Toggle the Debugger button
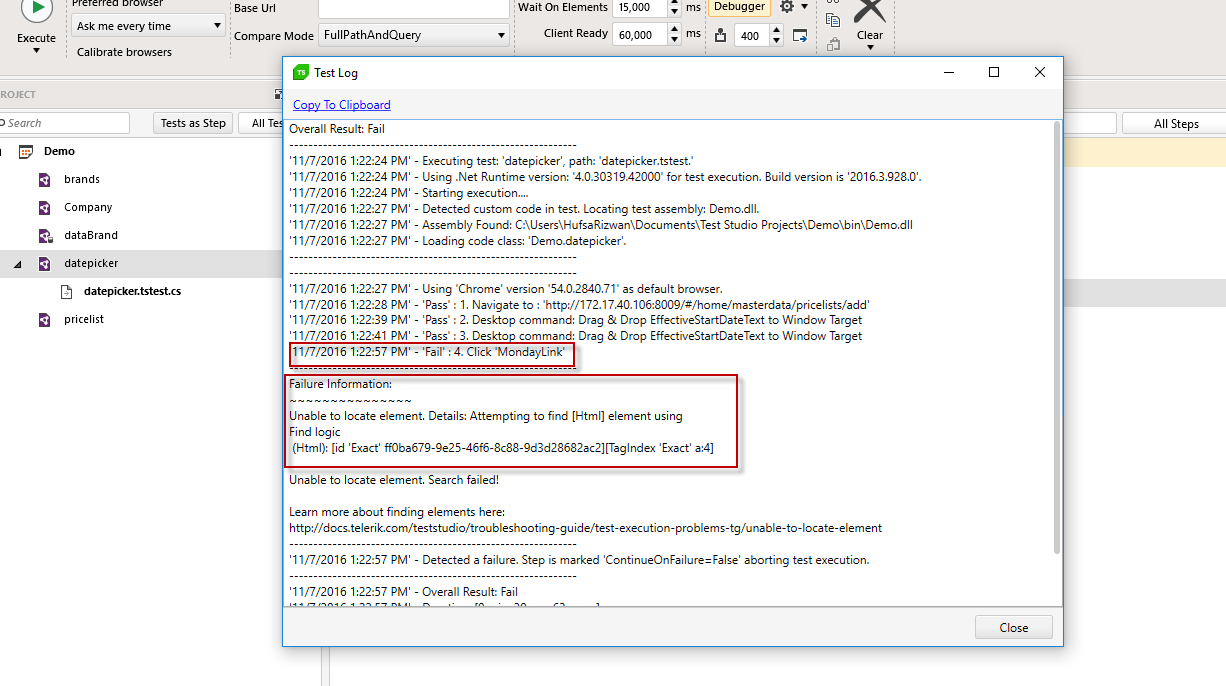Viewport: 1226px width, 686px height. tap(740, 7)
